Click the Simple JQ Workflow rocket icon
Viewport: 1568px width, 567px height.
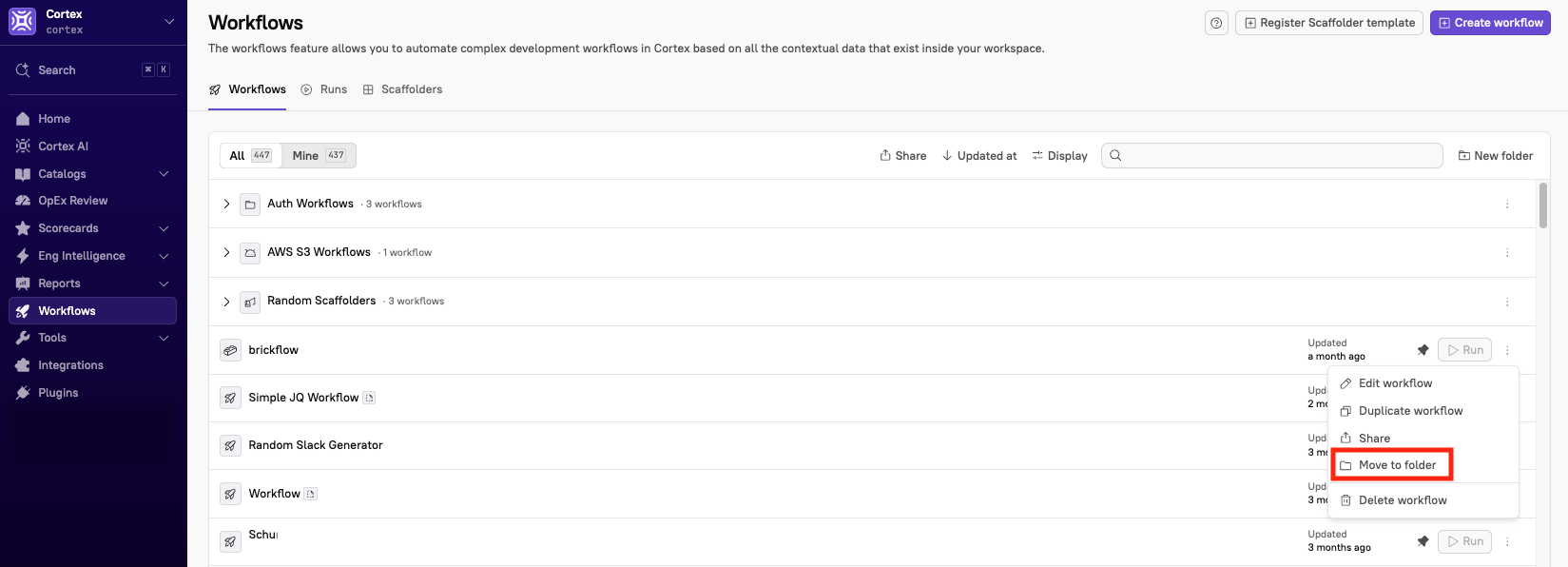[x=230, y=398]
